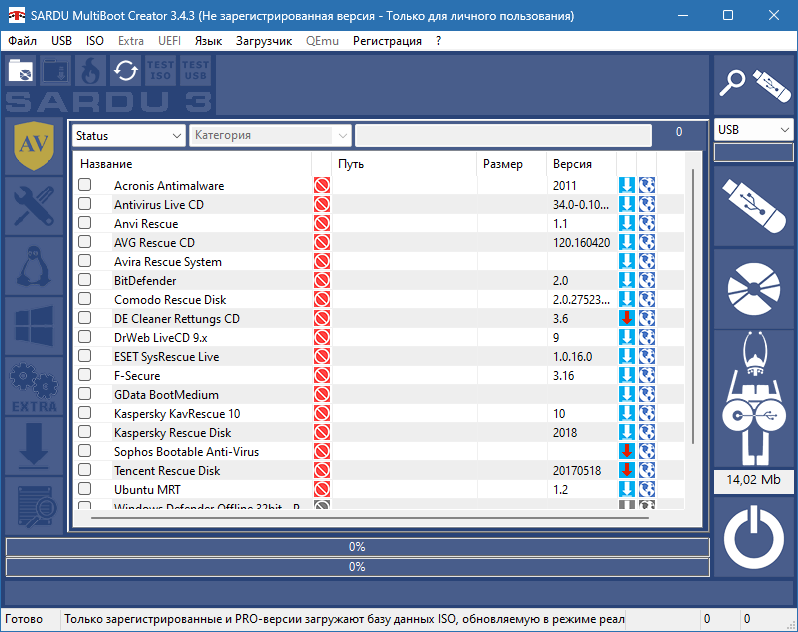Image resolution: width=798 pixels, height=632 pixels.
Task: Sort by the Размер column header
Action: pyautogui.click(x=512, y=164)
